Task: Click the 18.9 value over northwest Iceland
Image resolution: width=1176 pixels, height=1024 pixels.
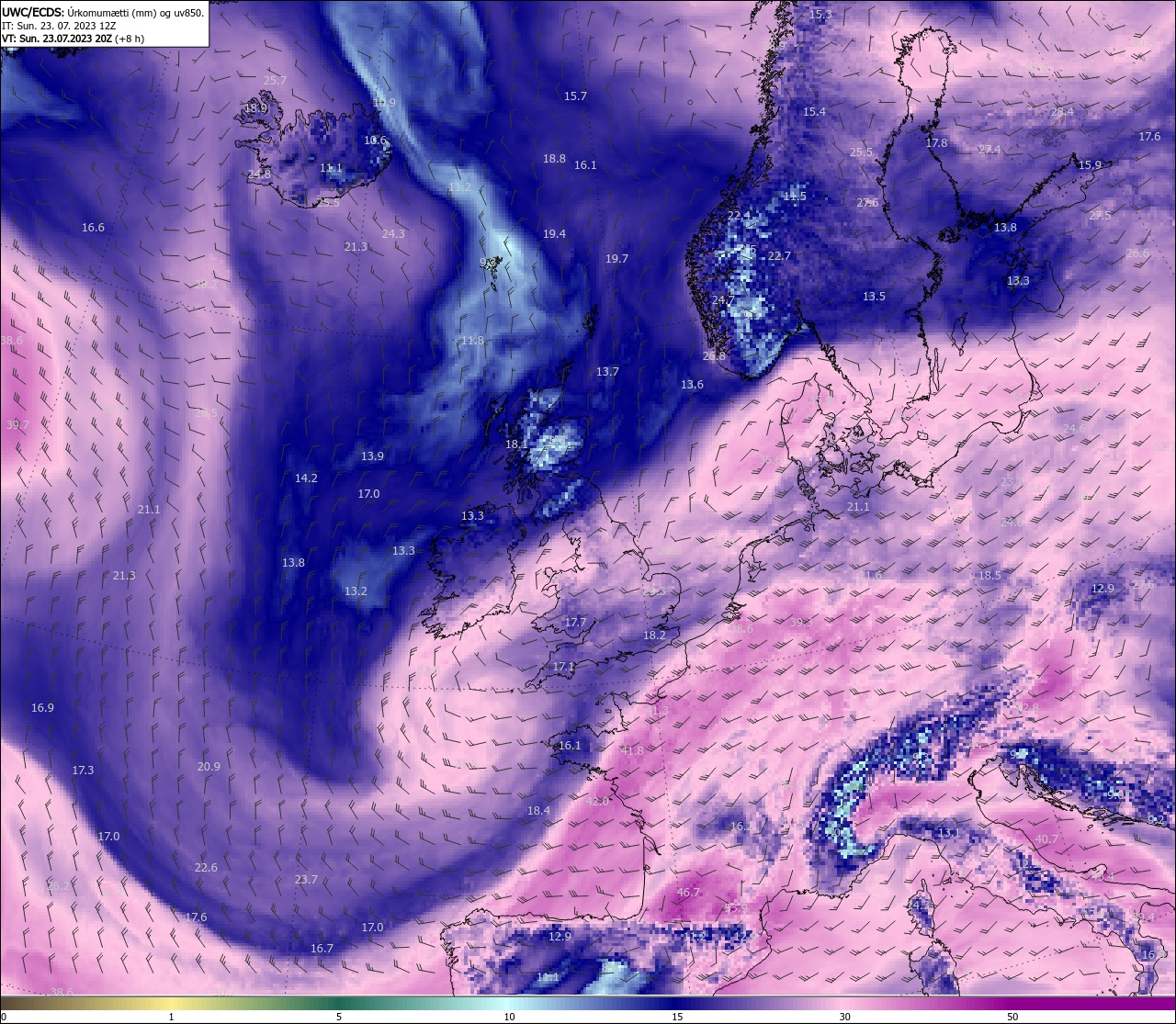Action: pyautogui.click(x=255, y=108)
